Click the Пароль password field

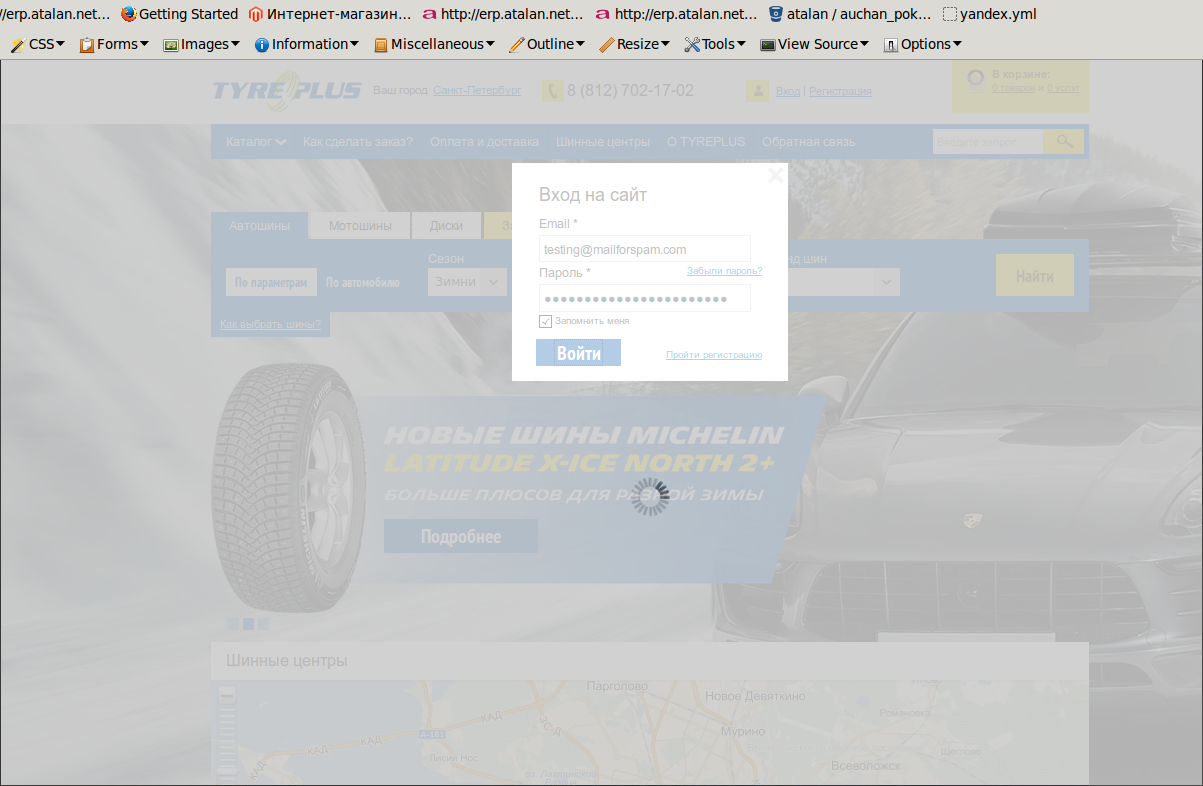pyautogui.click(x=645, y=298)
